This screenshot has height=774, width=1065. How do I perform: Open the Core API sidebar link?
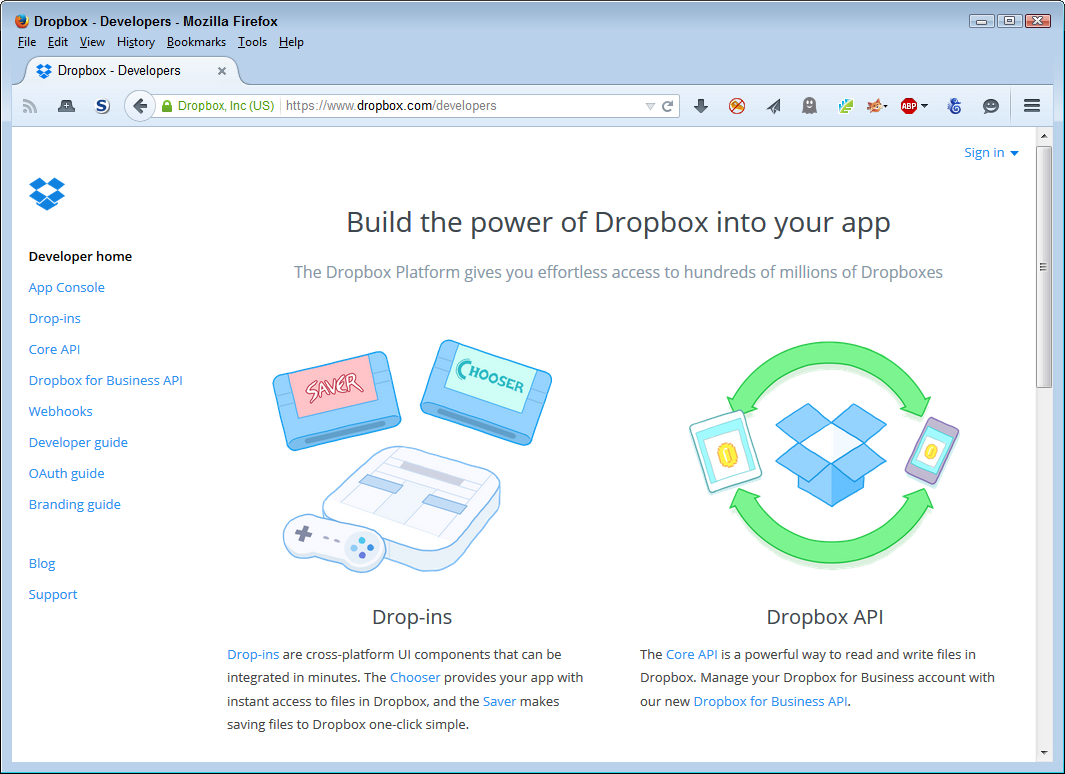click(x=54, y=349)
